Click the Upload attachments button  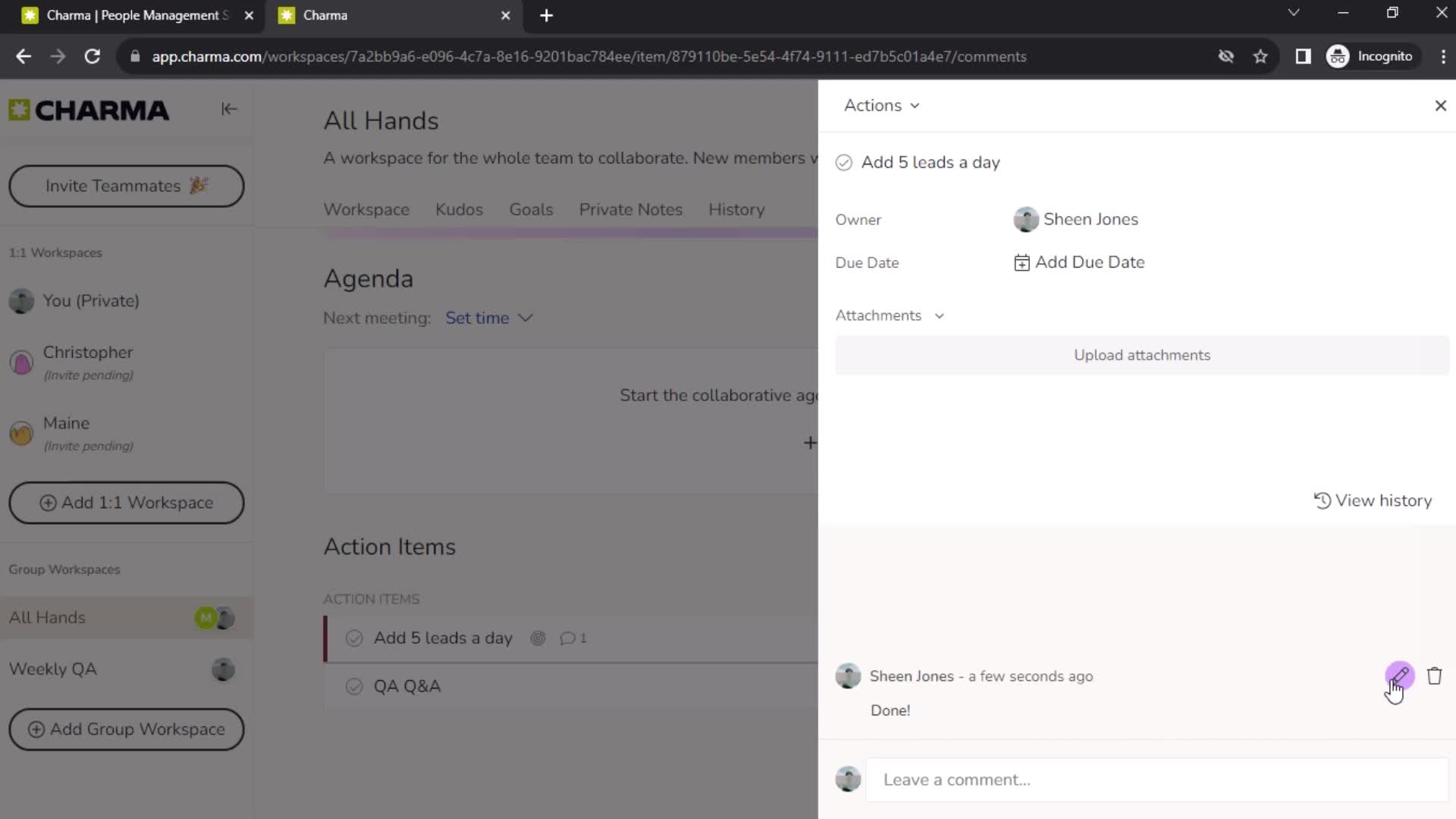click(x=1143, y=354)
